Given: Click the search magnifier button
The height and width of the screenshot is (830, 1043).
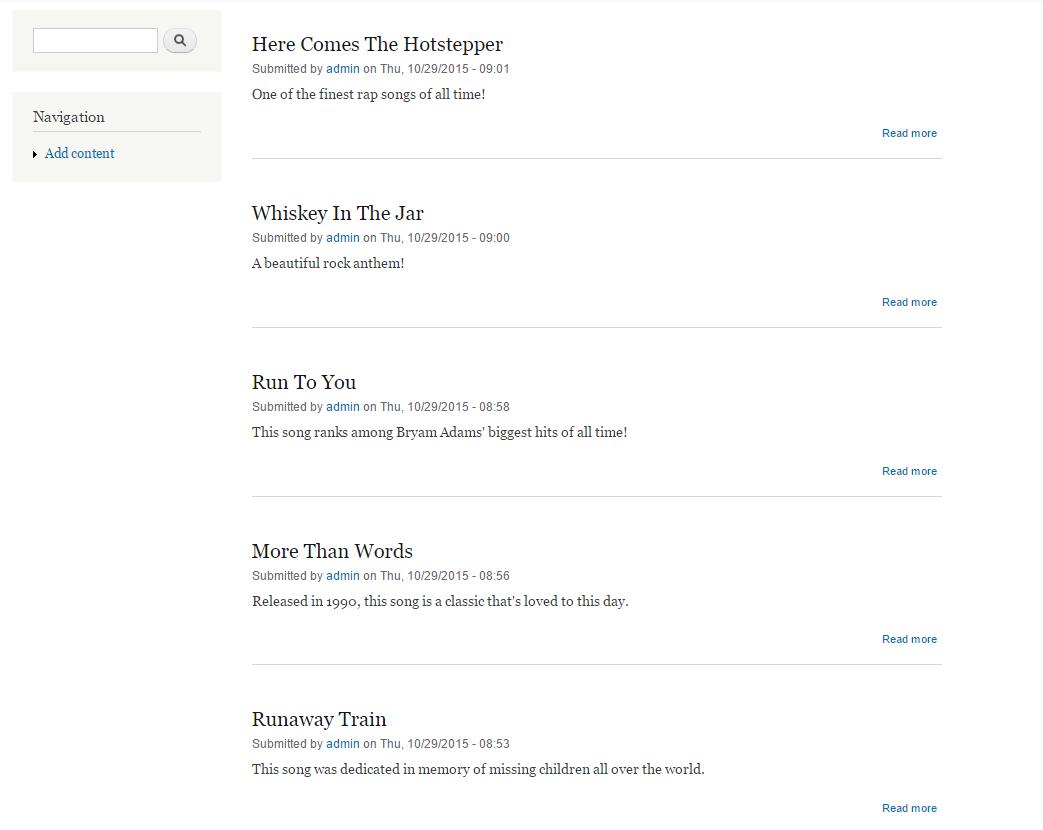Looking at the screenshot, I should point(180,41).
